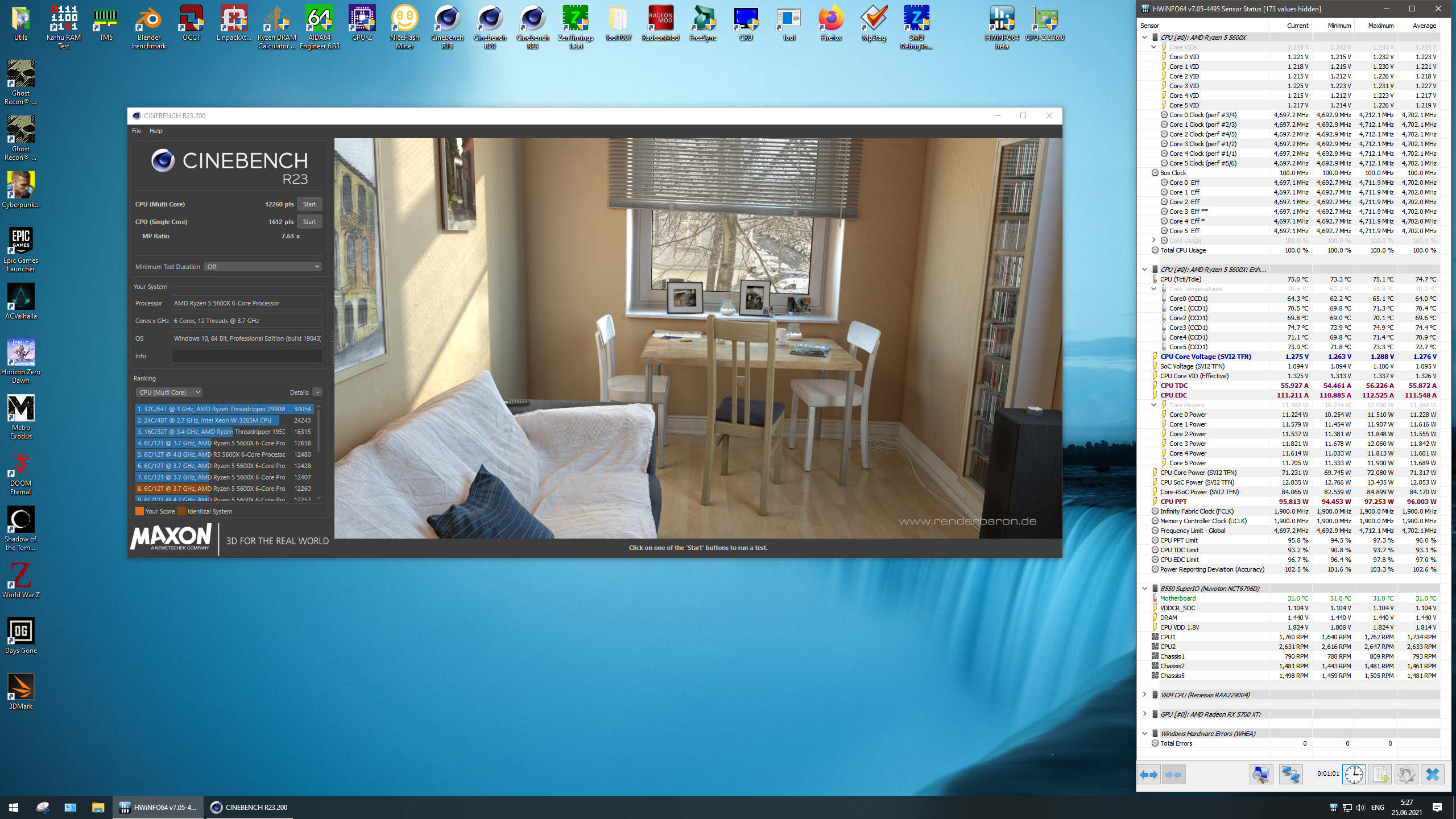
Task: Click HWiNFO expand columns arrows icon
Action: coord(1149,775)
